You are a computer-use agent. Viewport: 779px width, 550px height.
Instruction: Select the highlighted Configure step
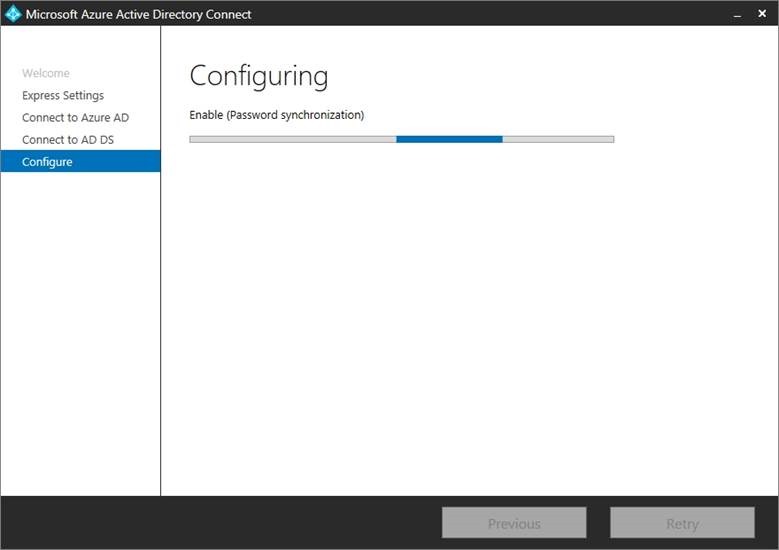(80, 161)
